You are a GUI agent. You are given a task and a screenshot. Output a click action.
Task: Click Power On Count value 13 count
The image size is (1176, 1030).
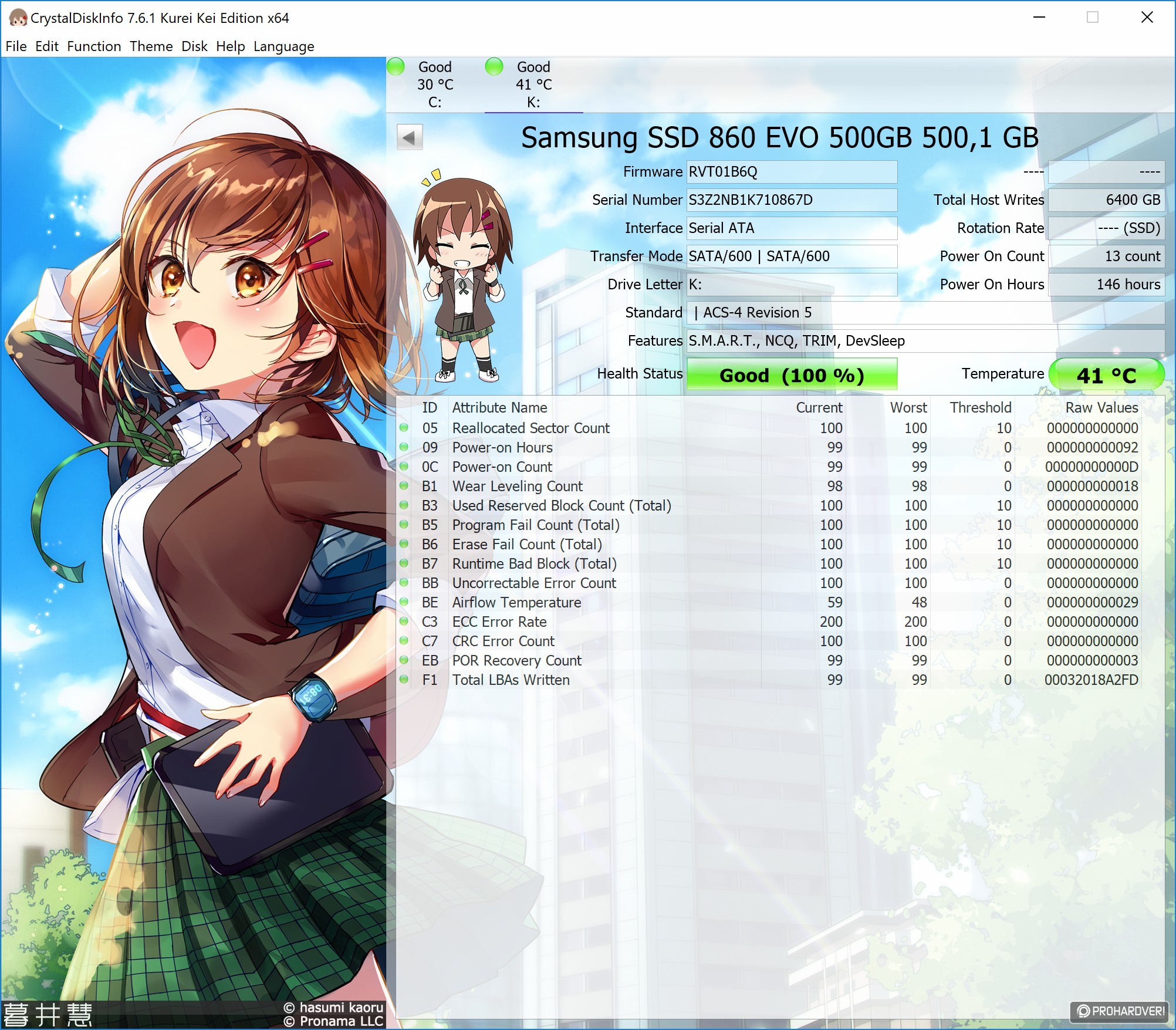(1106, 256)
